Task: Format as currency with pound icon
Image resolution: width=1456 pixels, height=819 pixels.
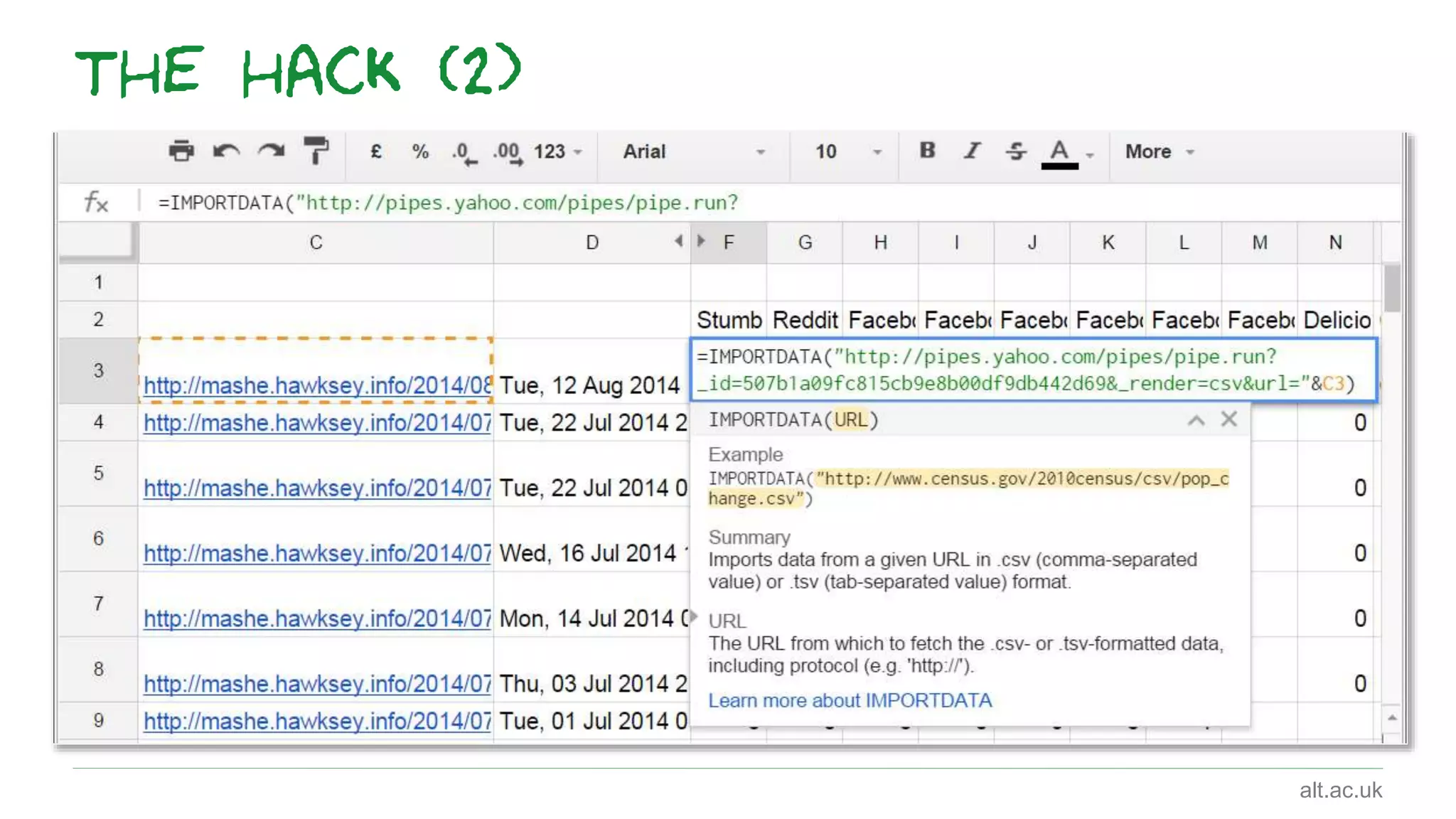Action: (376, 151)
